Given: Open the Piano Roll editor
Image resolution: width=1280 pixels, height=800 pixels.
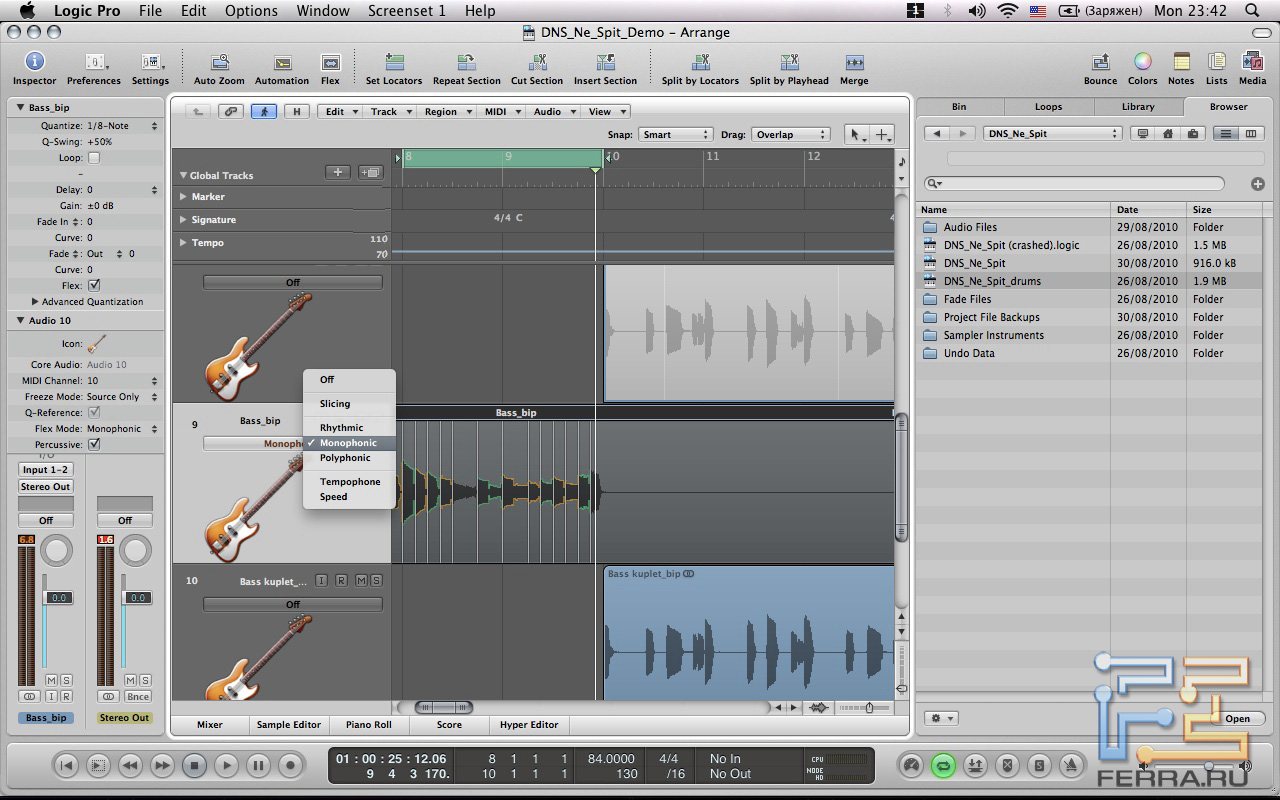Looking at the screenshot, I should [368, 725].
